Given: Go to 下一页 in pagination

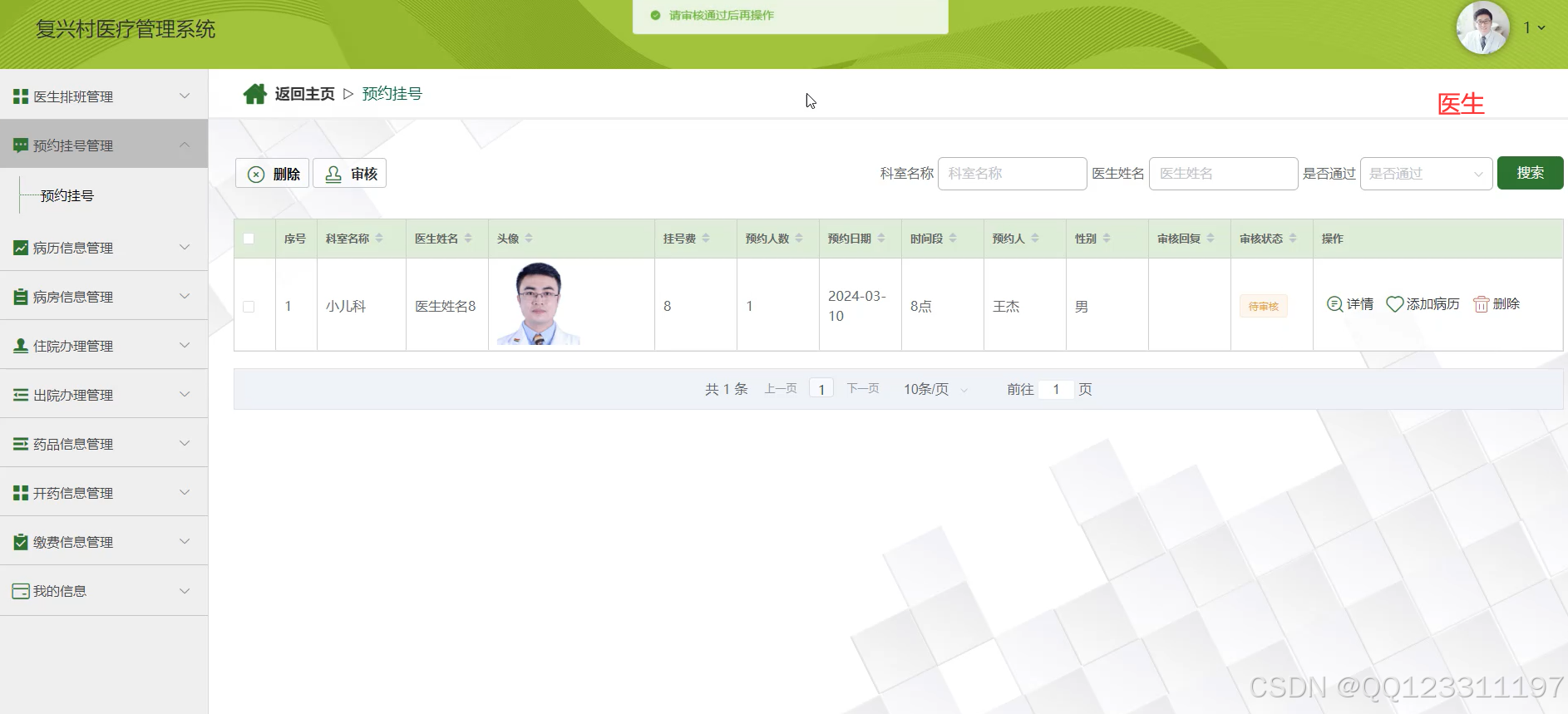Looking at the screenshot, I should click(x=863, y=389).
